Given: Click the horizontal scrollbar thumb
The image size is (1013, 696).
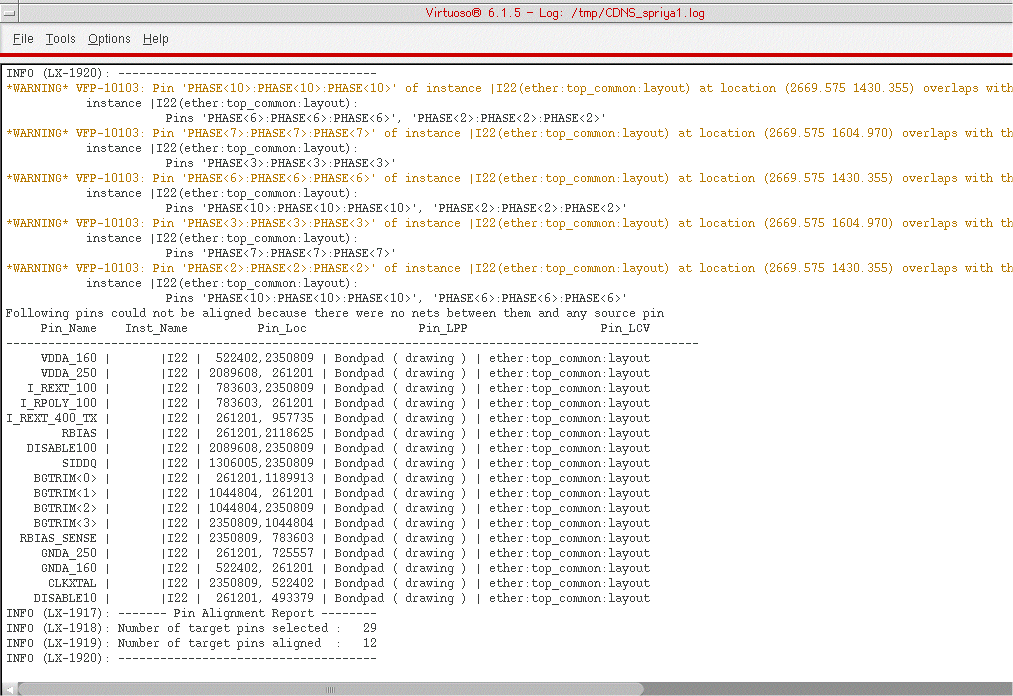Looking at the screenshot, I should (330, 689).
